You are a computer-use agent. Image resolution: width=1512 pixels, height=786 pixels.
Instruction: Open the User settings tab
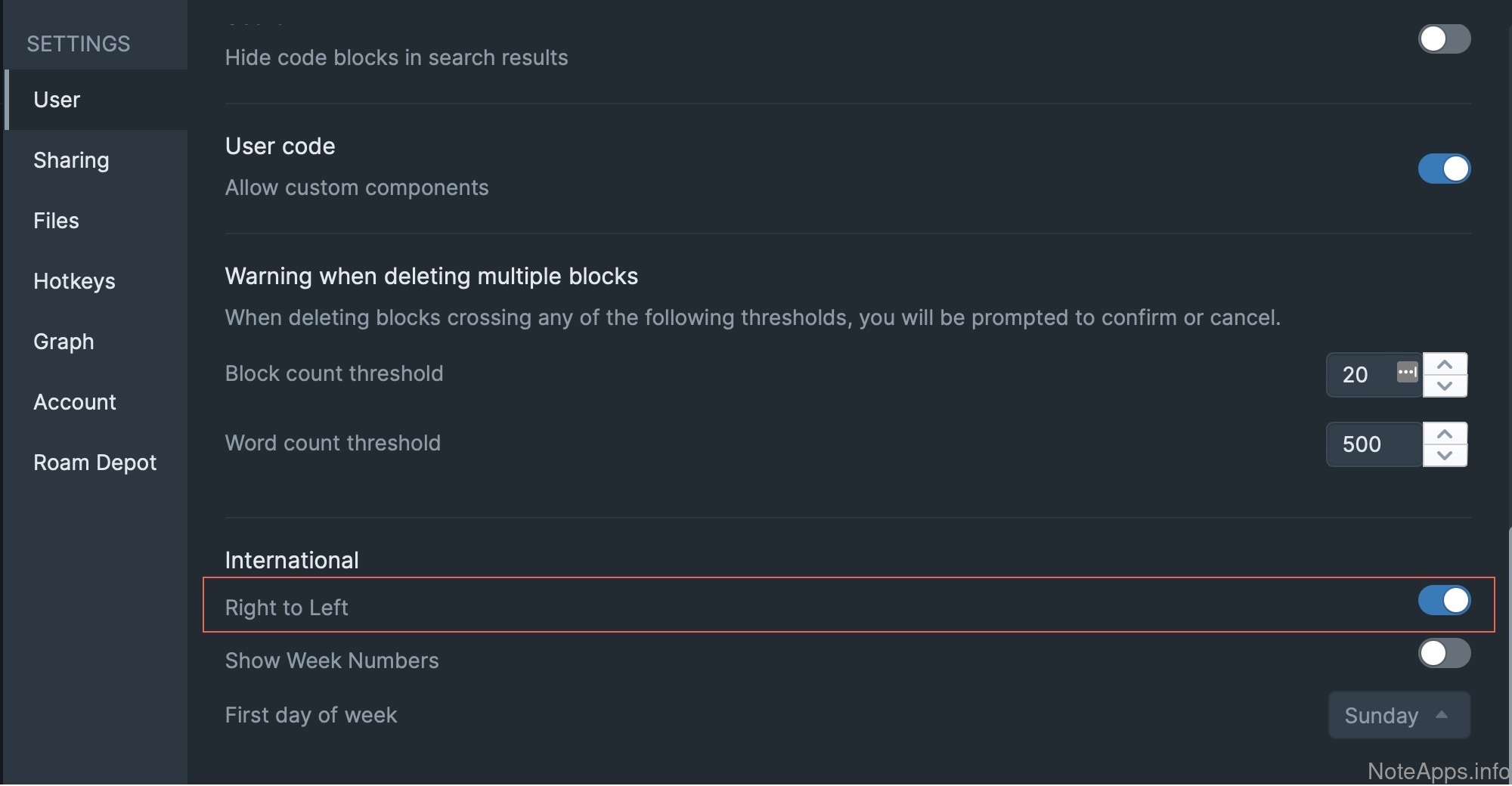[57, 100]
